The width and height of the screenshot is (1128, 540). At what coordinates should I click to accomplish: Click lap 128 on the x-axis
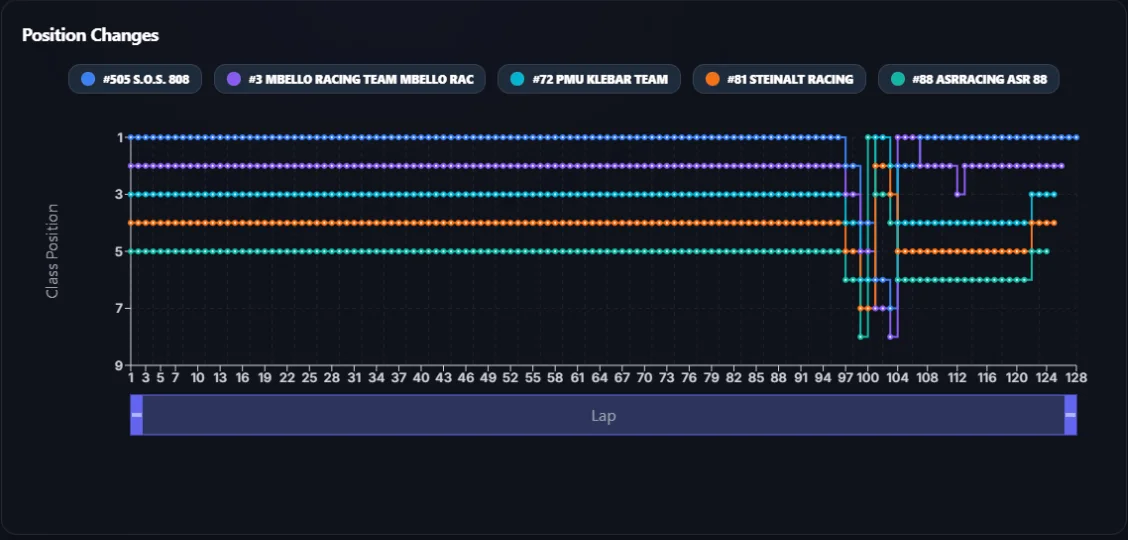click(x=1076, y=377)
